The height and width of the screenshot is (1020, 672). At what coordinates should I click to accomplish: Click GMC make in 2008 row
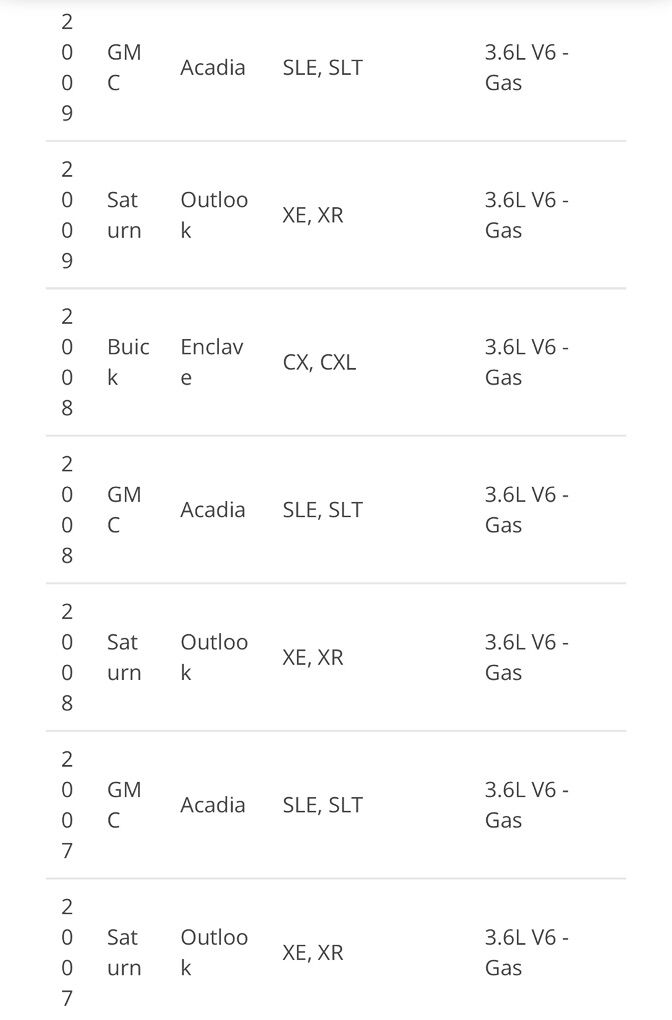pyautogui.click(x=124, y=509)
